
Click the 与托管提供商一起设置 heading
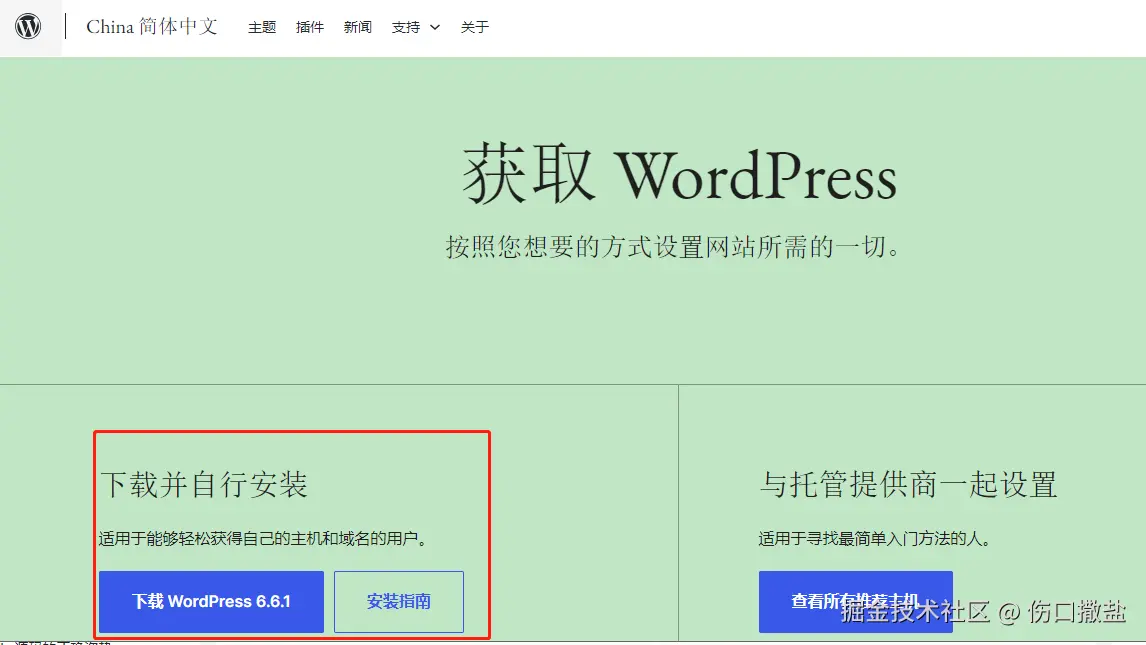coord(908,484)
